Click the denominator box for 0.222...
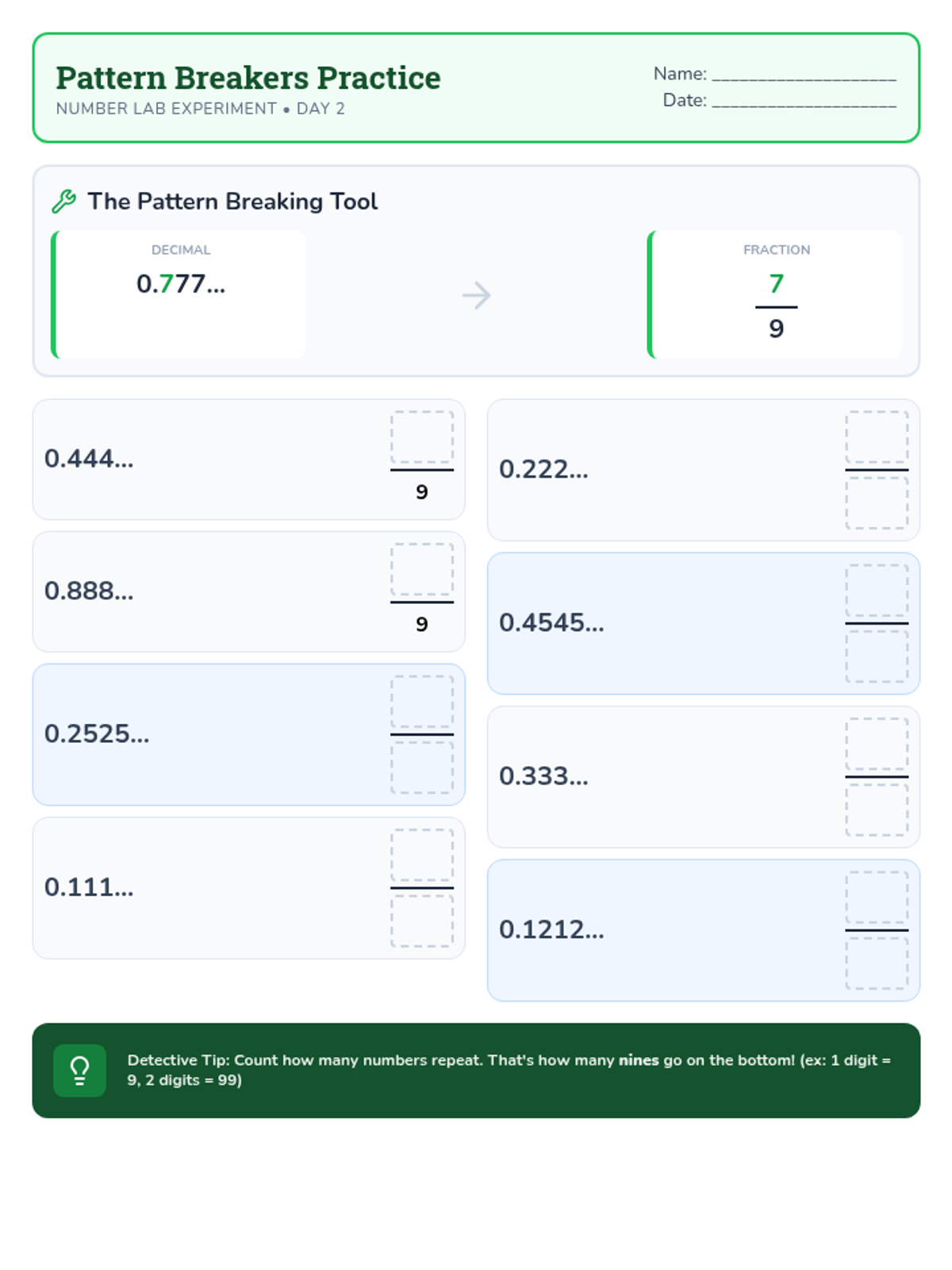This screenshot has height=1270, width=952. click(877, 502)
